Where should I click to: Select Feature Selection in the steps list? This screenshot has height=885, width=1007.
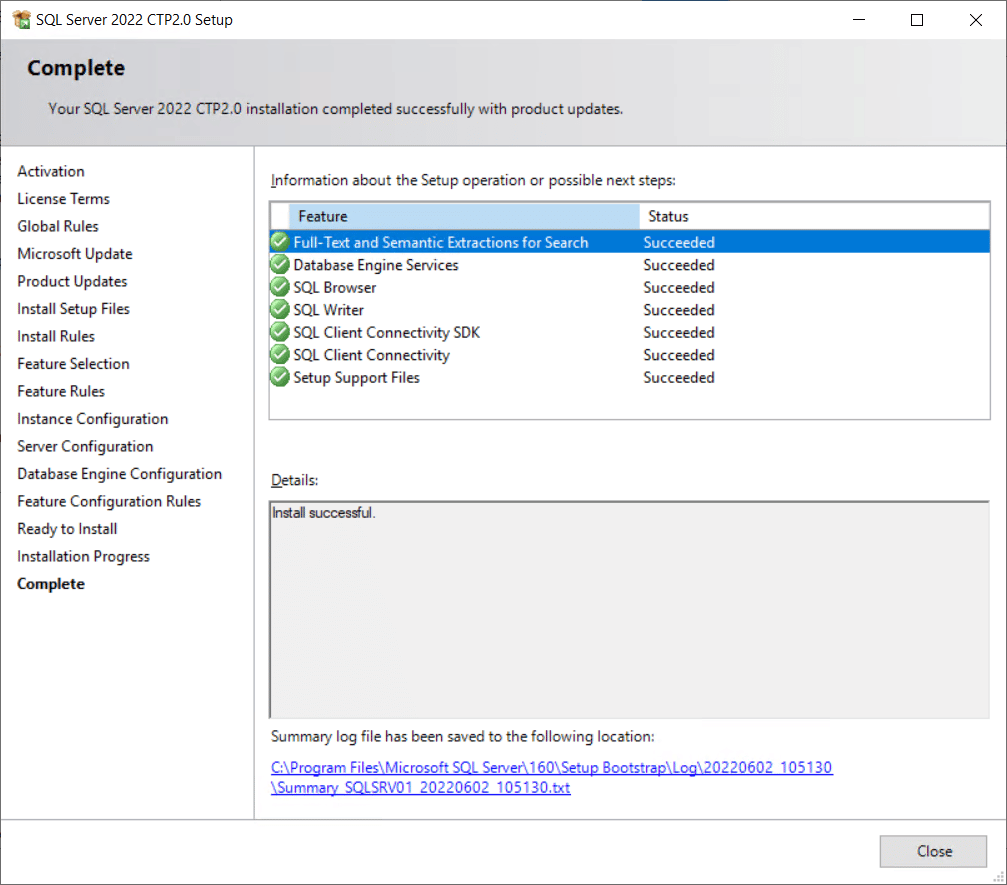tap(73, 364)
